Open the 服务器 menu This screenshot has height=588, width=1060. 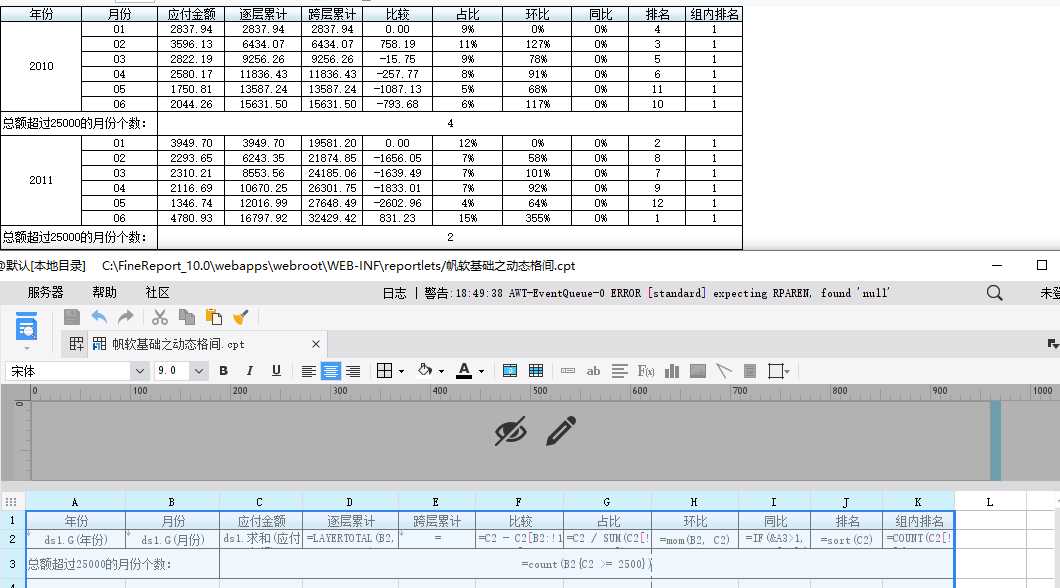point(45,293)
